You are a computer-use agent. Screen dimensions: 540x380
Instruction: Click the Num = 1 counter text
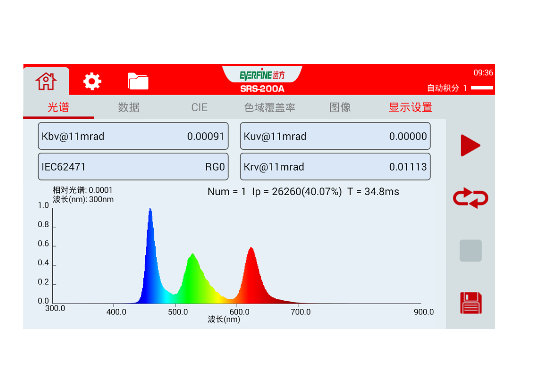tap(226, 192)
